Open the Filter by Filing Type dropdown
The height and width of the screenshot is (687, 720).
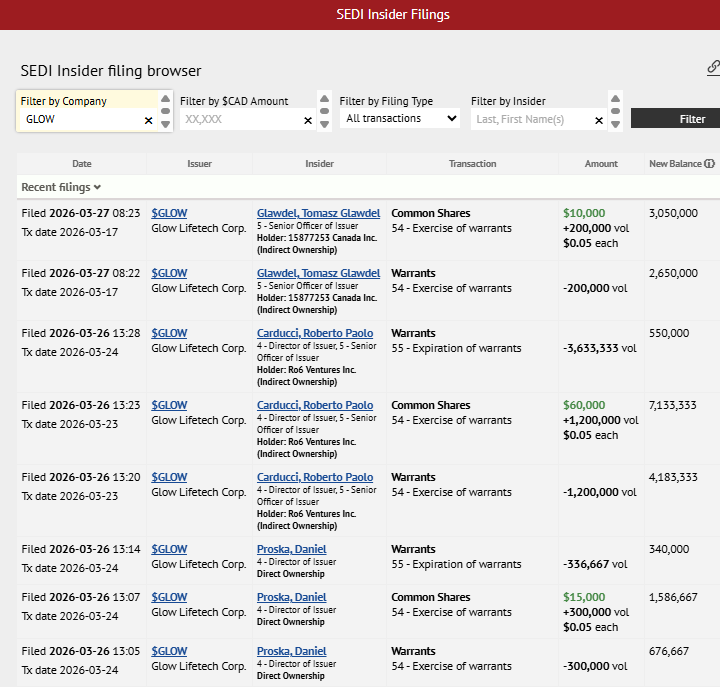pos(399,118)
